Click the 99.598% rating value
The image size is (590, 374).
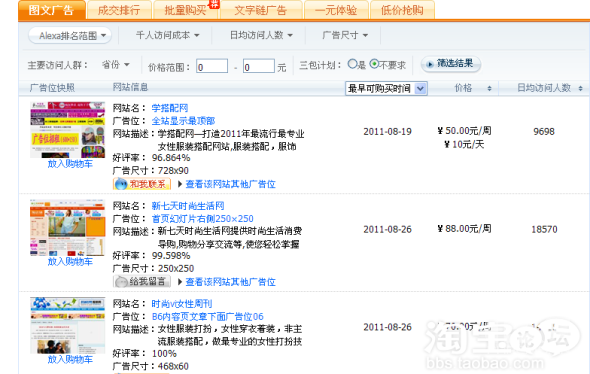pos(171,256)
